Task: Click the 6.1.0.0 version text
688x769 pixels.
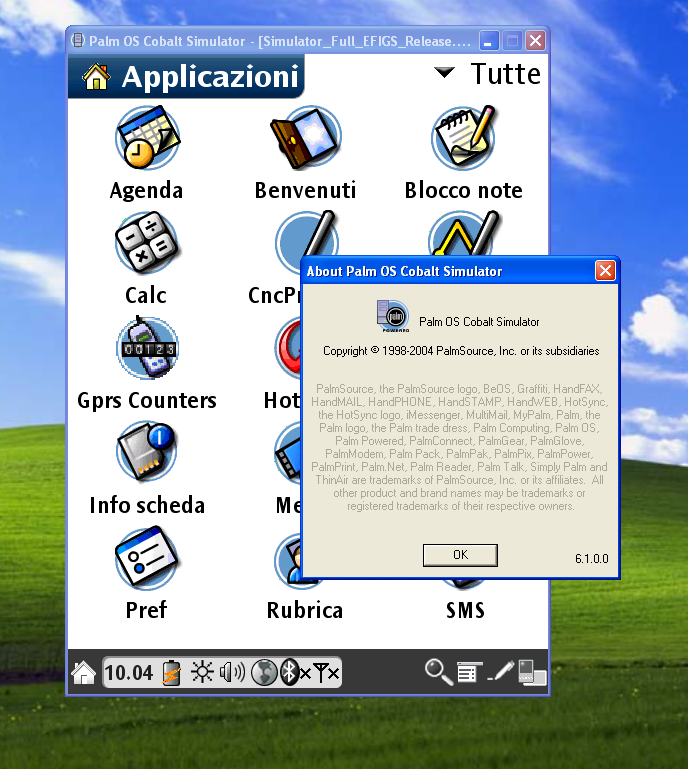Action: pos(591,559)
